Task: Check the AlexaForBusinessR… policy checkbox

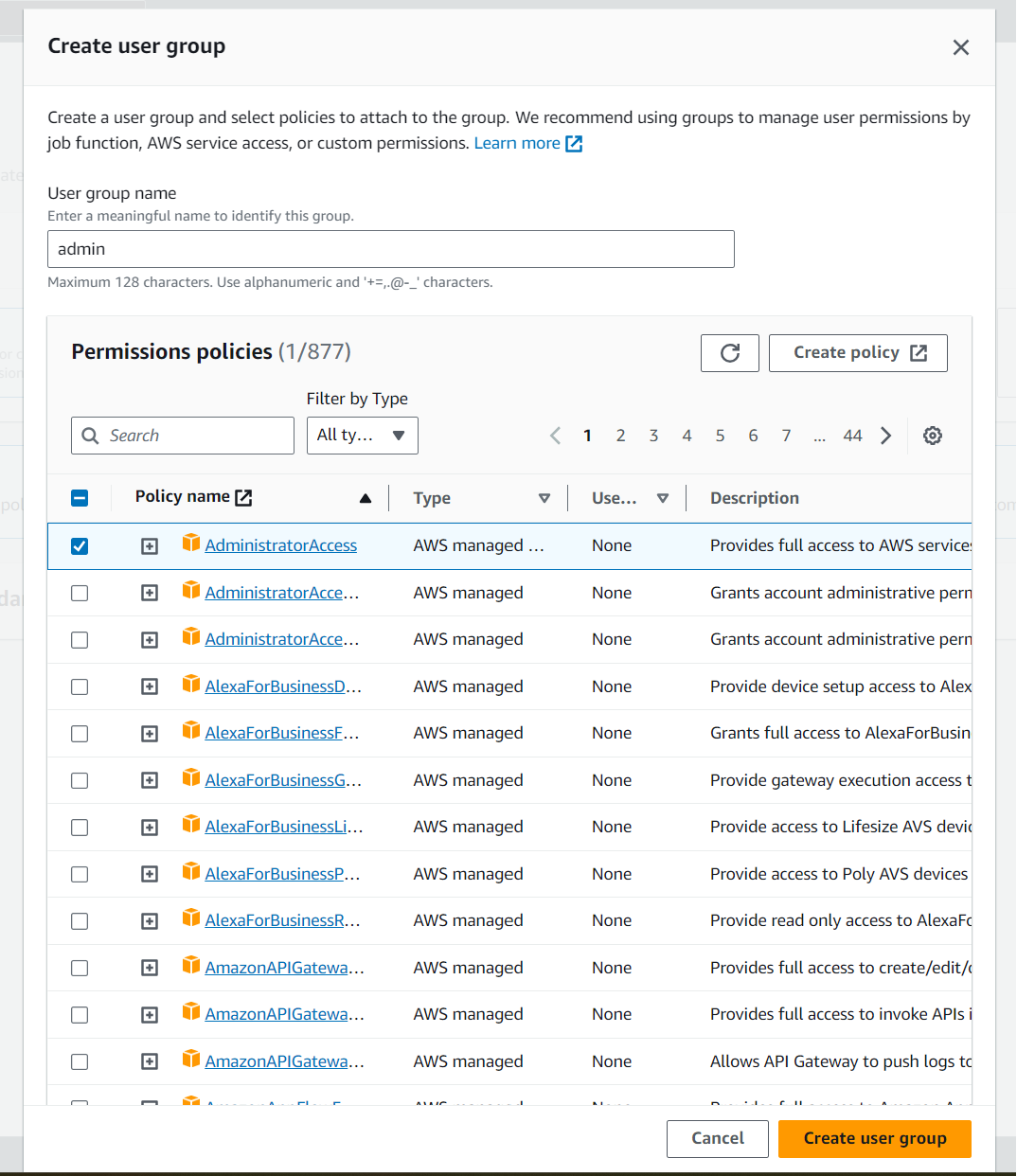Action: coord(80,921)
